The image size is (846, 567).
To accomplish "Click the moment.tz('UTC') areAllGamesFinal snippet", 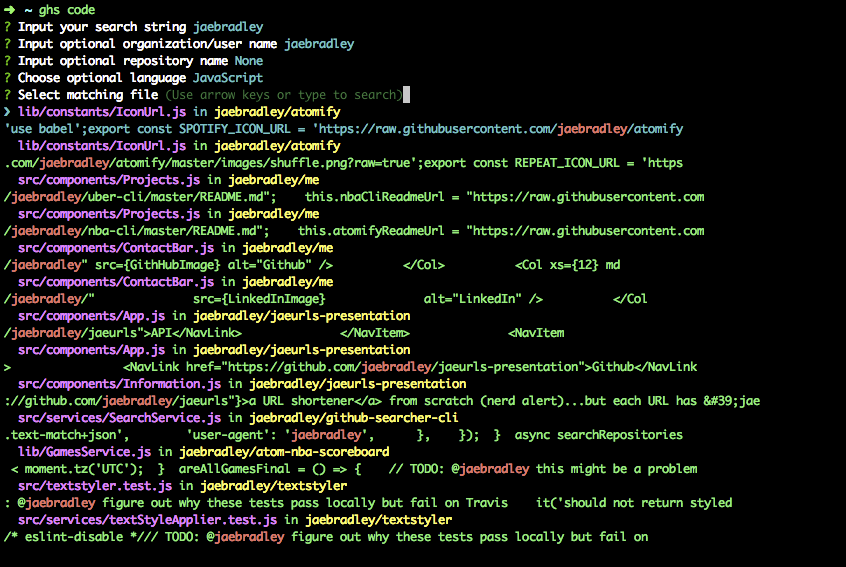I will (x=354, y=469).
